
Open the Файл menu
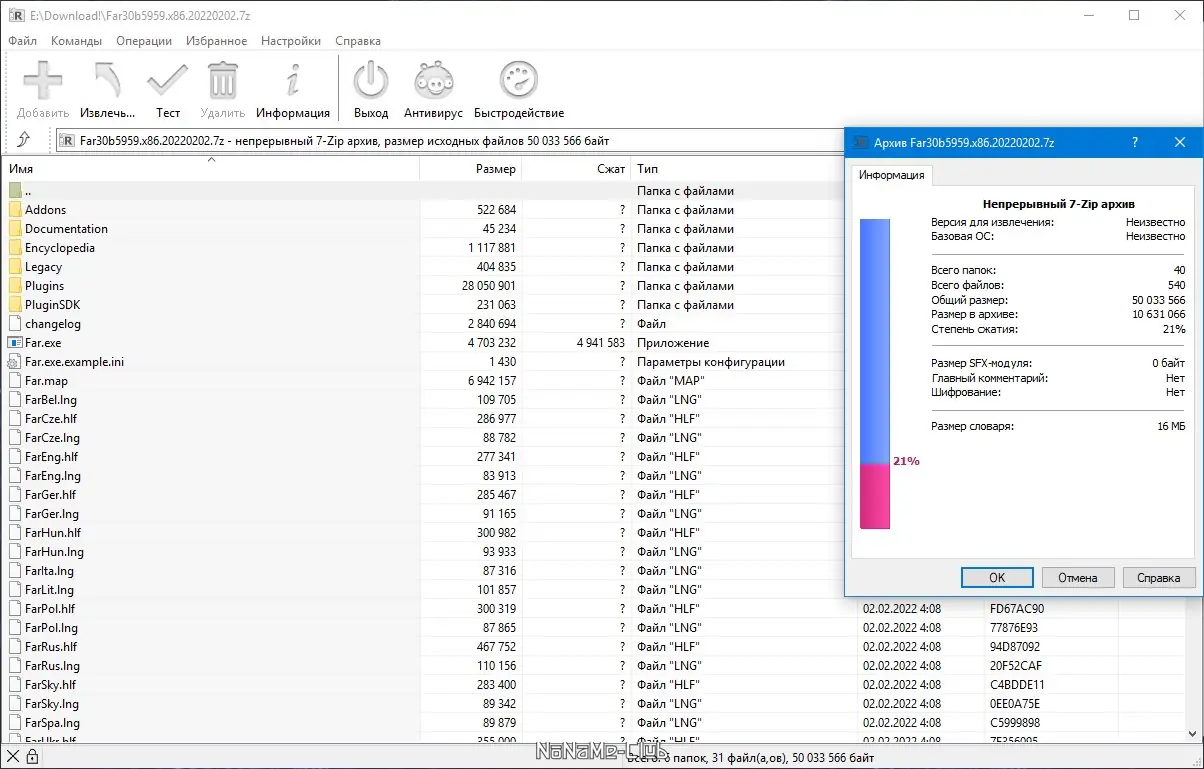[x=22, y=41]
